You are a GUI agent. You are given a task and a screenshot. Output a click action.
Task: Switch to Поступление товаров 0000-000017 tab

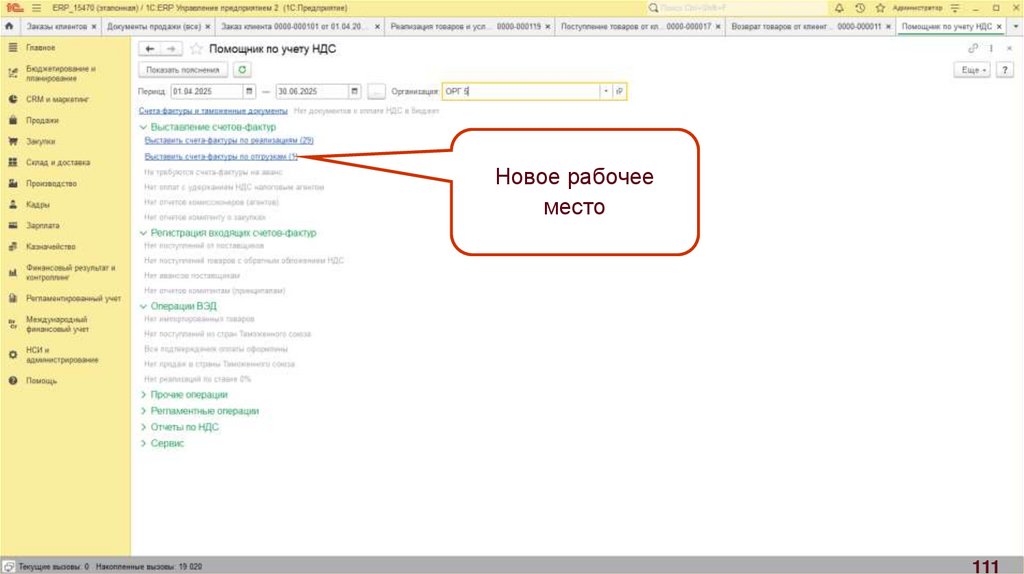(x=636, y=26)
